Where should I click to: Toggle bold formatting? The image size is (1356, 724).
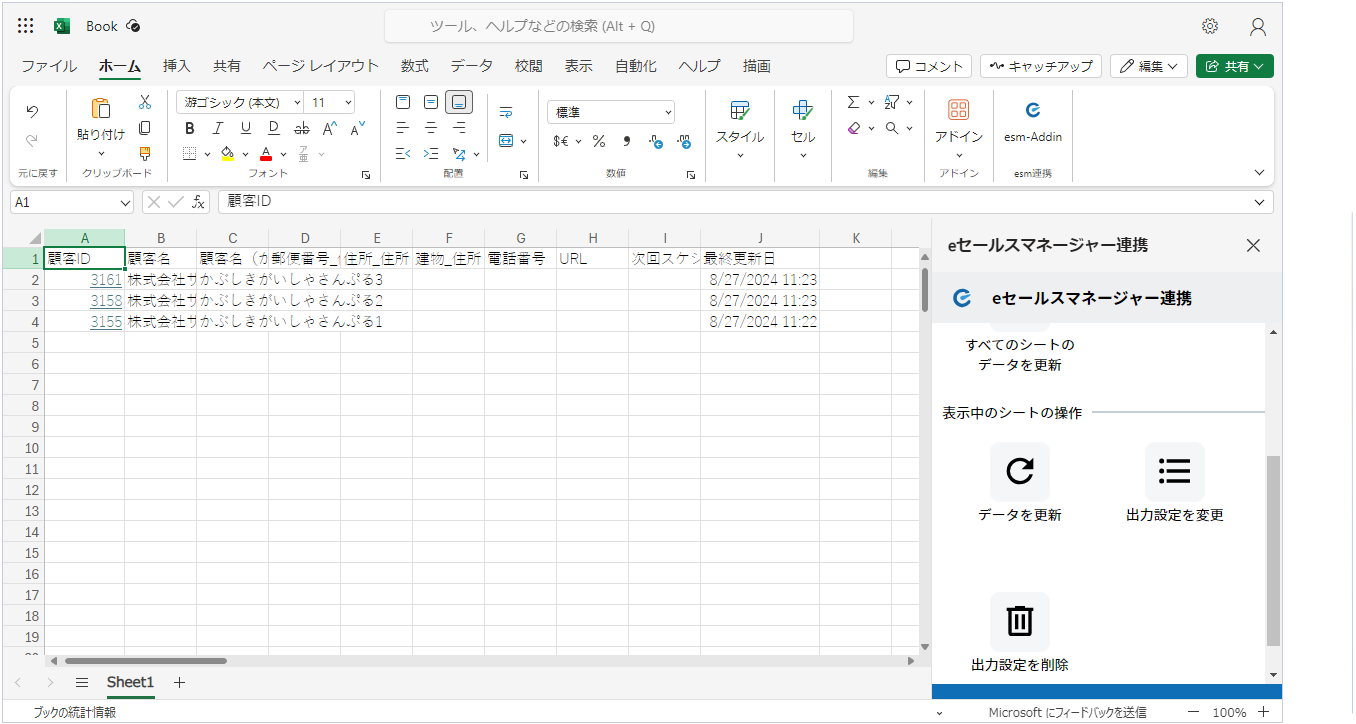[x=190, y=128]
